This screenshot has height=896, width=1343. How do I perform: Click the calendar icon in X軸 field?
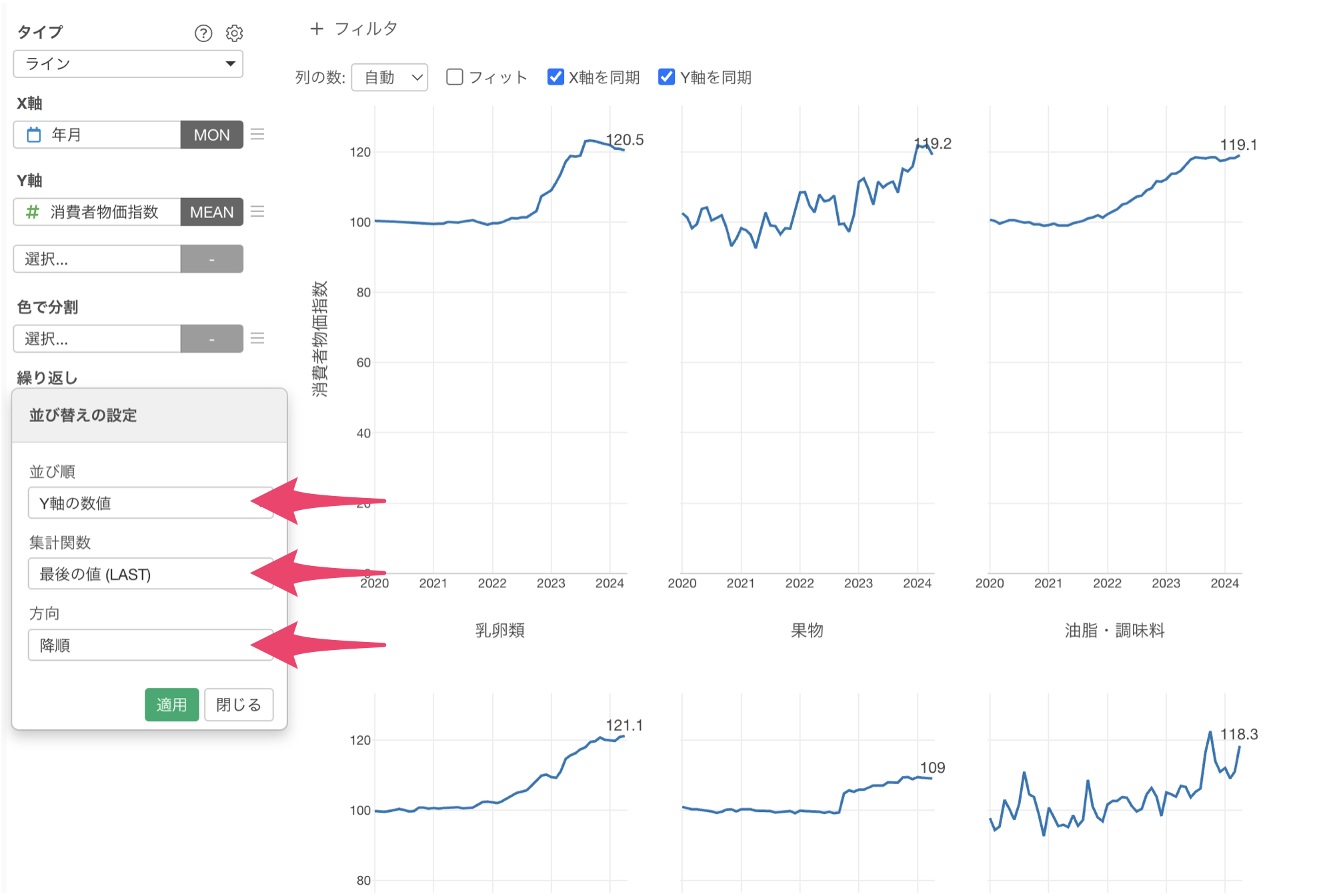pyautogui.click(x=33, y=135)
